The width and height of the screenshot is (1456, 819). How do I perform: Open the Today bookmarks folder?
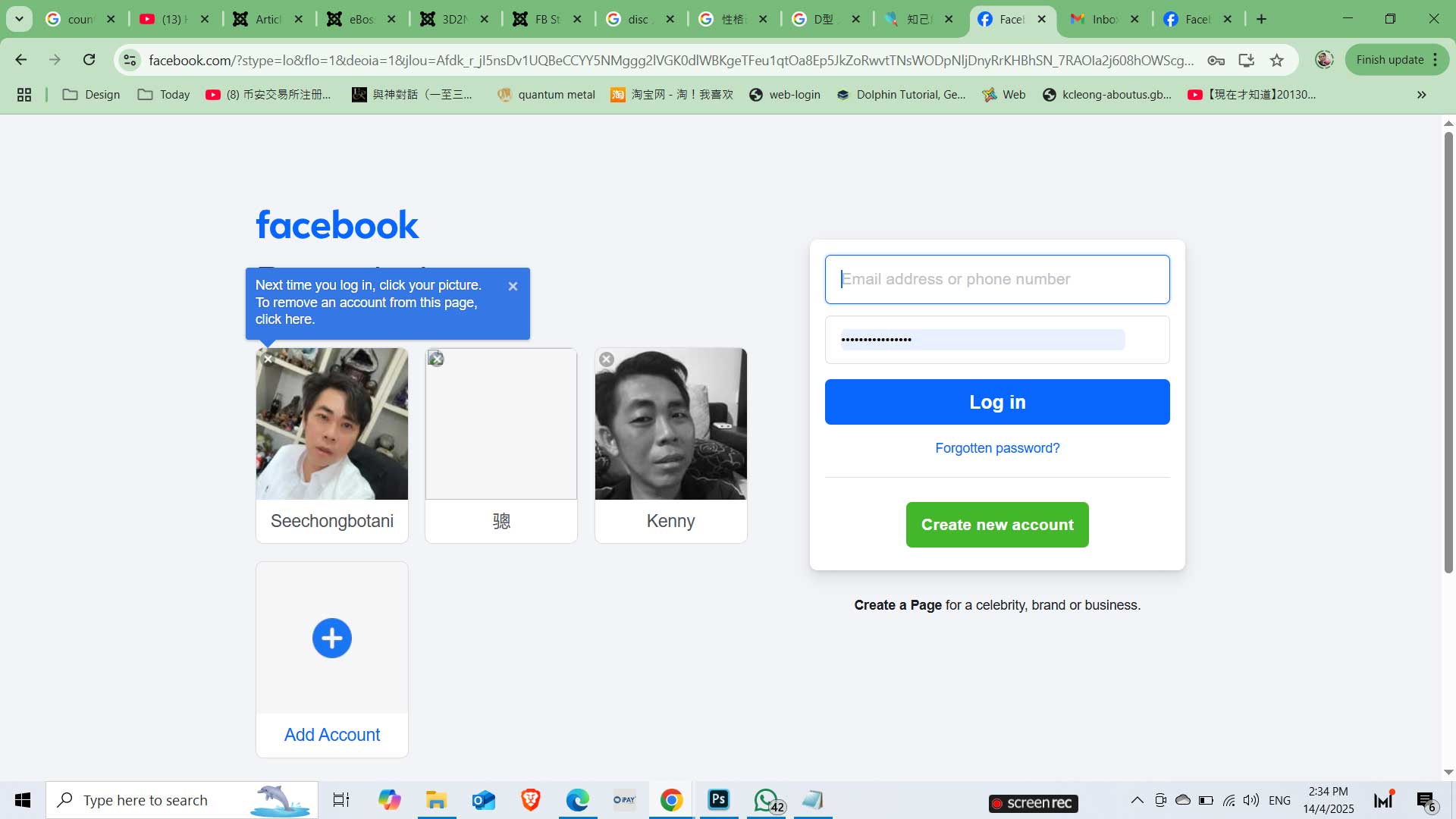tap(164, 95)
